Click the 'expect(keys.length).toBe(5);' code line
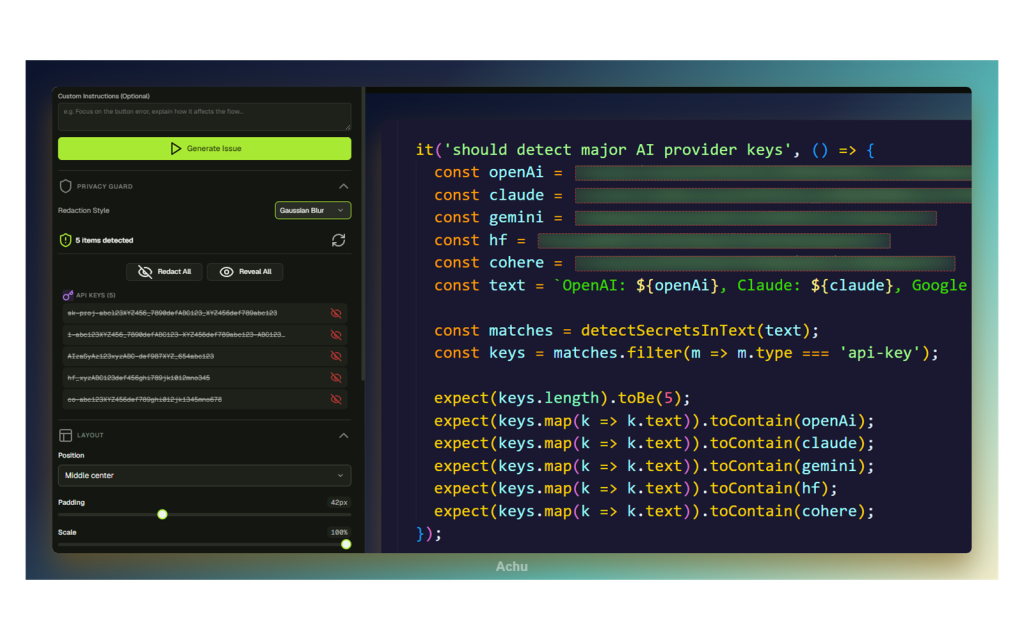The height and width of the screenshot is (640, 1024). (562, 398)
